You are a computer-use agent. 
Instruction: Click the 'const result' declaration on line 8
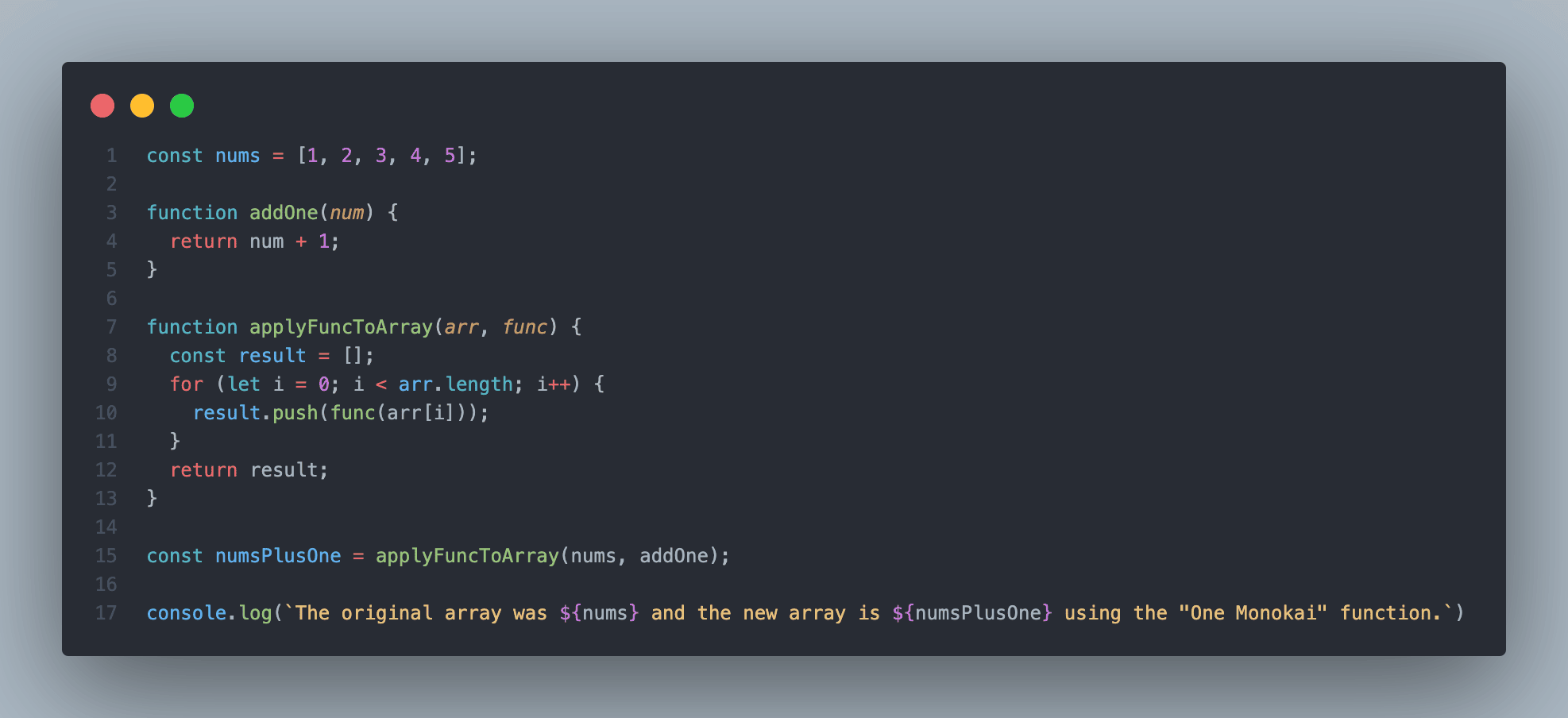(x=238, y=356)
